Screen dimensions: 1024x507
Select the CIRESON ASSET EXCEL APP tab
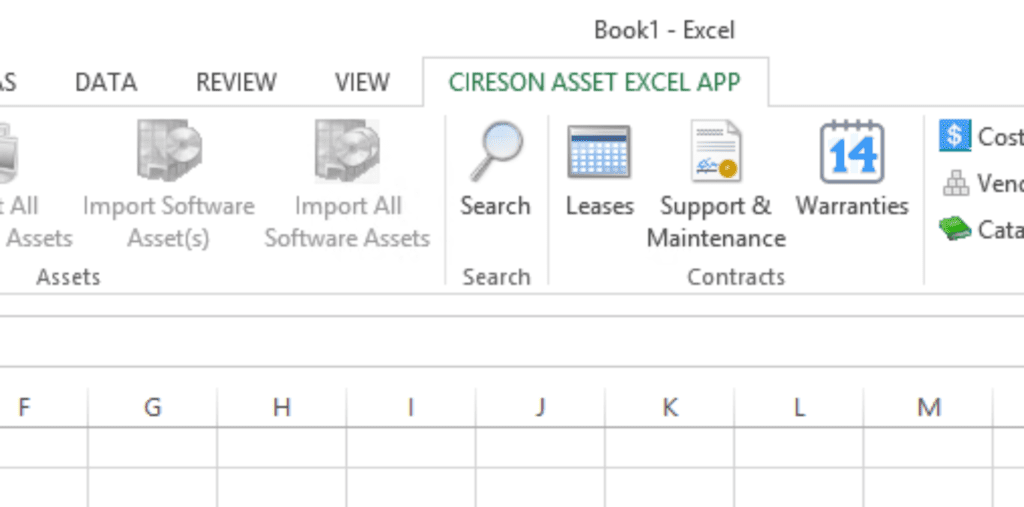point(595,82)
